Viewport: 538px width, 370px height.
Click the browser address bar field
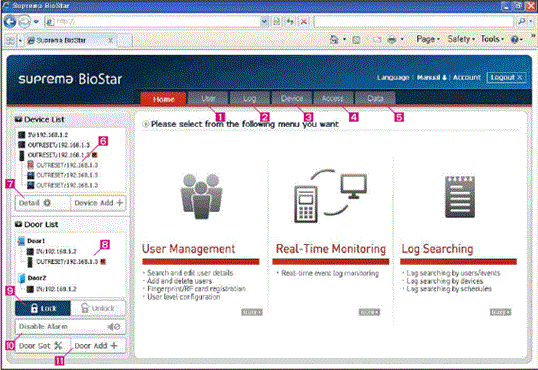(153, 22)
